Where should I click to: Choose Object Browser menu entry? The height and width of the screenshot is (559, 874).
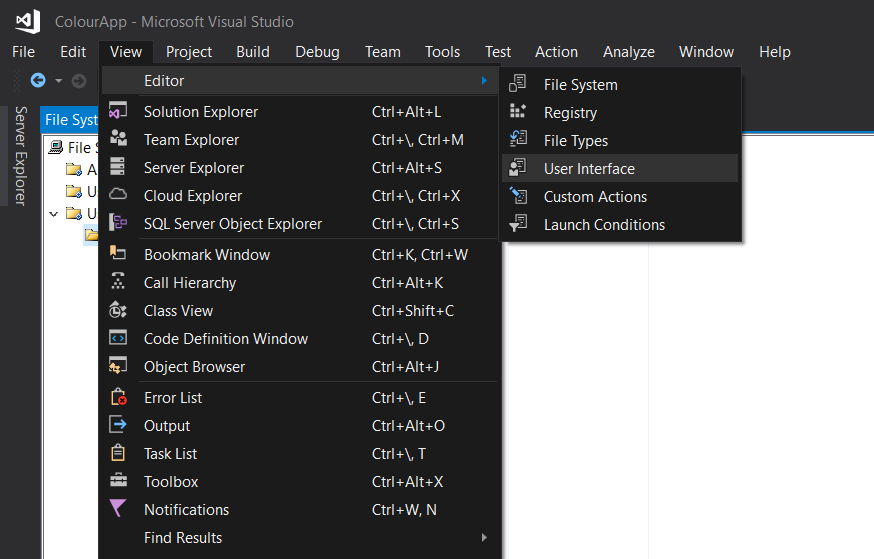[300, 367]
